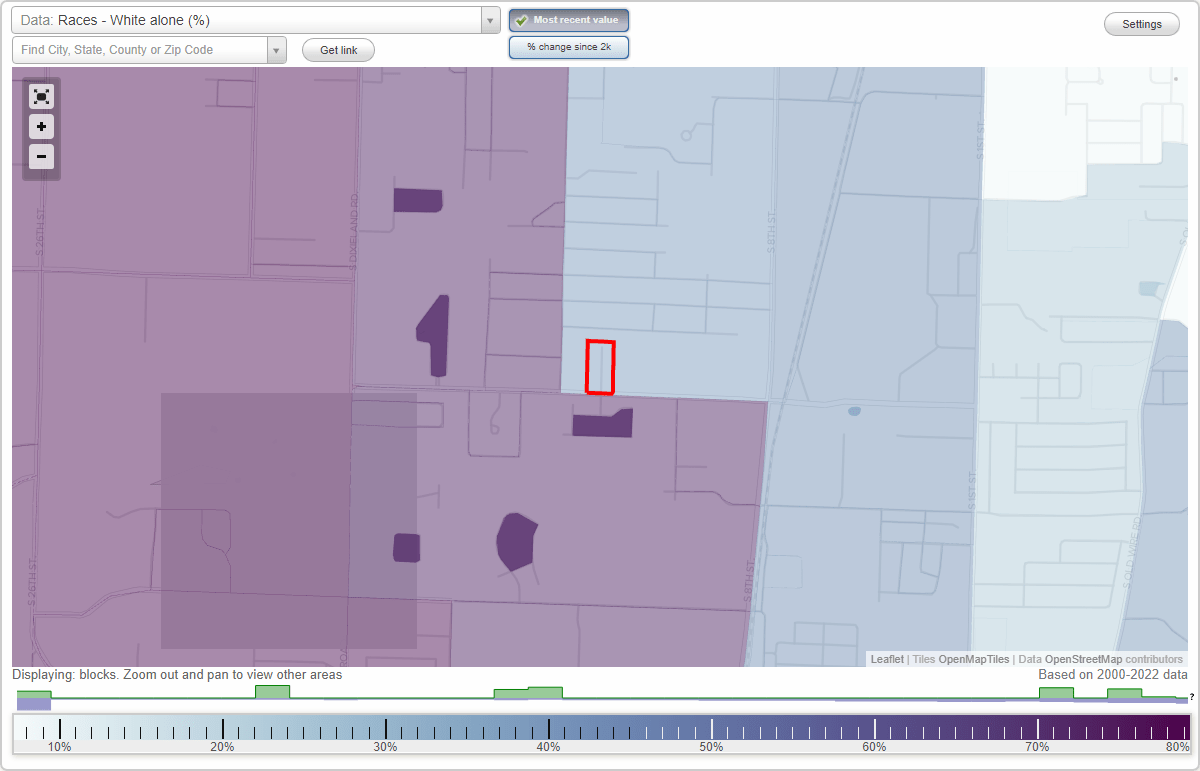Switch to % change since 2k
This screenshot has height=771, width=1200.
pos(569,47)
